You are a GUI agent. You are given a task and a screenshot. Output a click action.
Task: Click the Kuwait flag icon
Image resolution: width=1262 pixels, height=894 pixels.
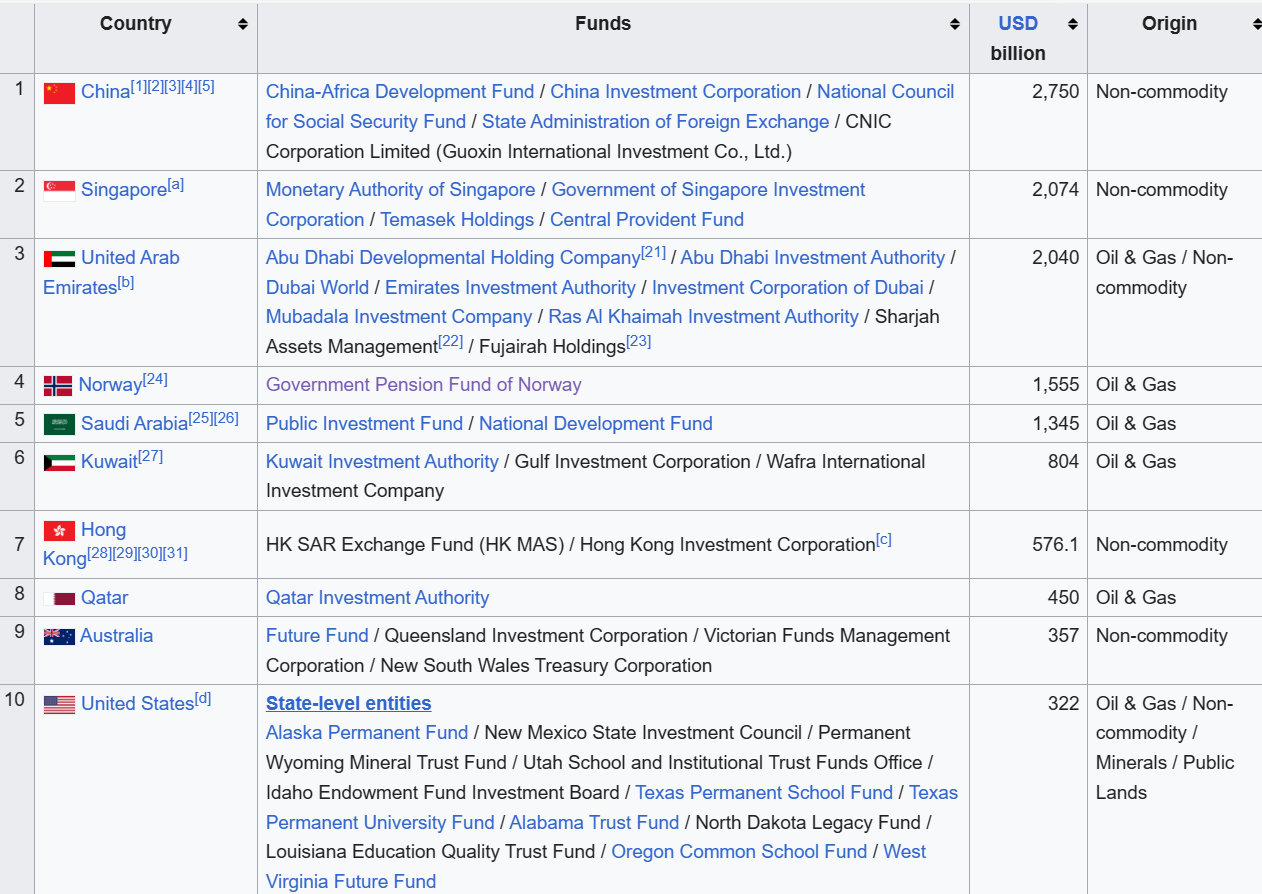point(59,462)
